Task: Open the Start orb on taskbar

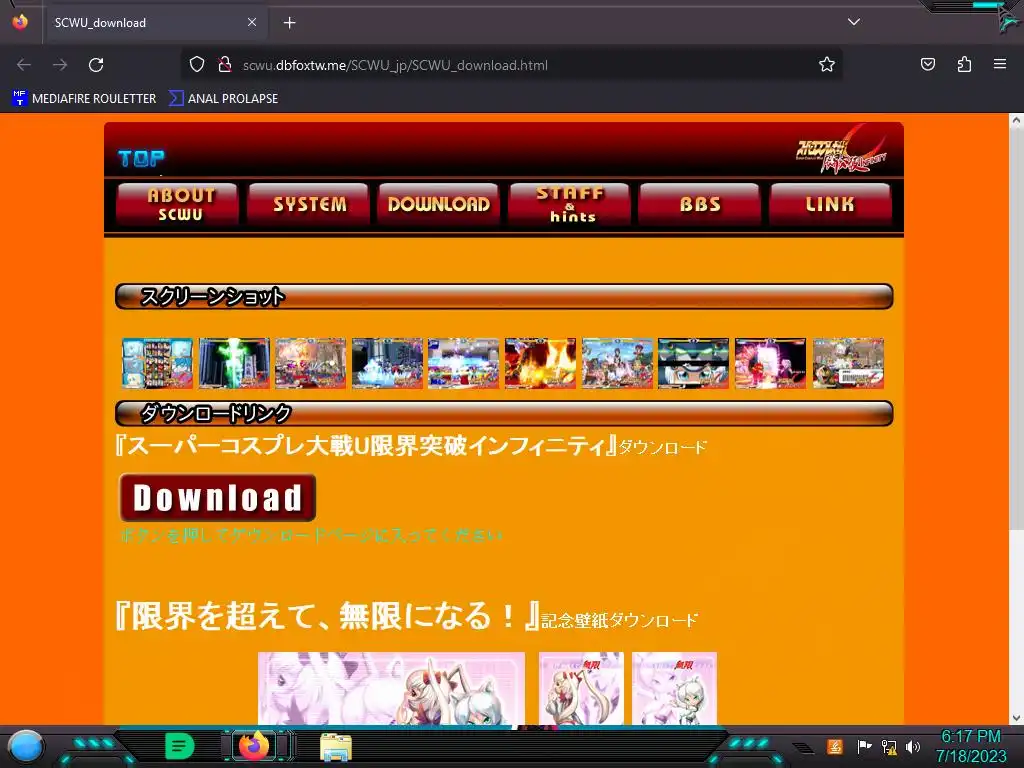Action: (26, 746)
